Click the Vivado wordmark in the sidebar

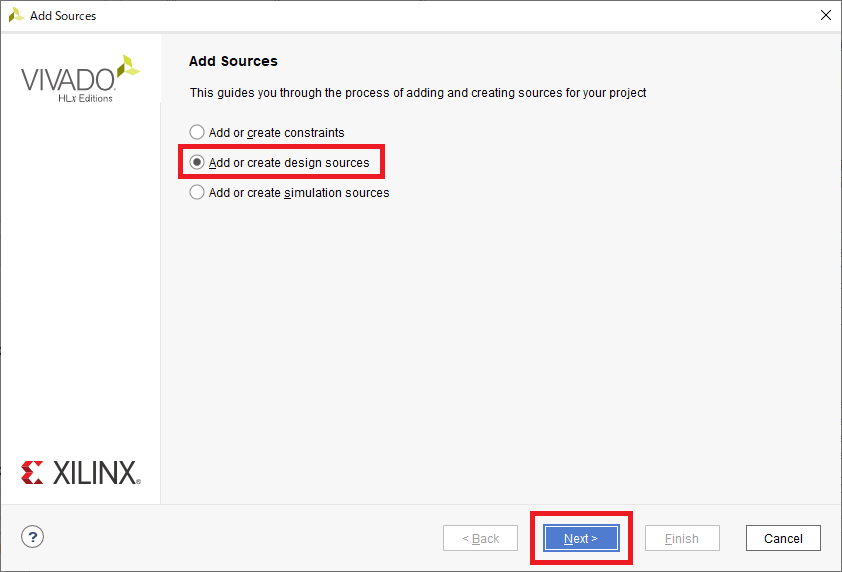pyautogui.click(x=68, y=80)
